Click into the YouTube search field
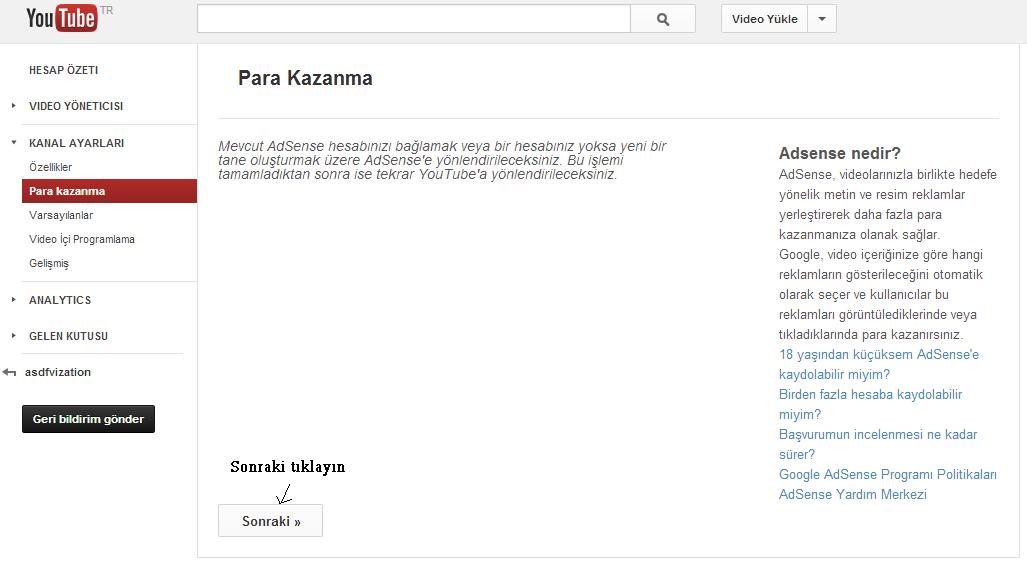This screenshot has height=565, width=1027. click(x=414, y=19)
